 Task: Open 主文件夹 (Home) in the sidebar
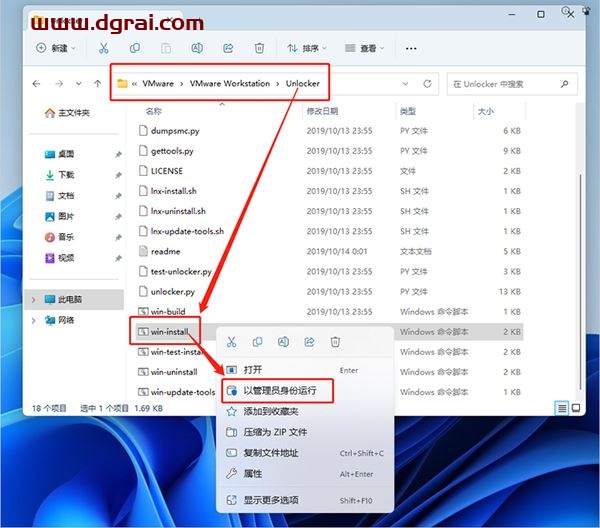[x=68, y=113]
